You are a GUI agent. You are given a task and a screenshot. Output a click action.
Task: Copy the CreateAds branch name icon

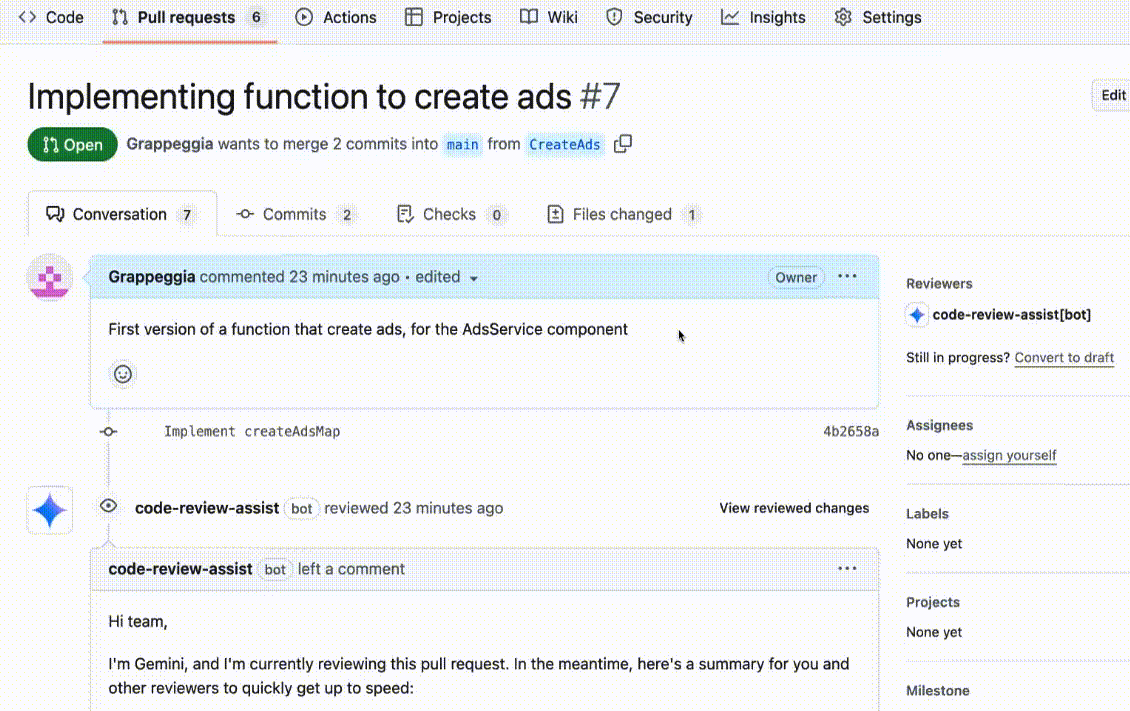click(x=622, y=143)
